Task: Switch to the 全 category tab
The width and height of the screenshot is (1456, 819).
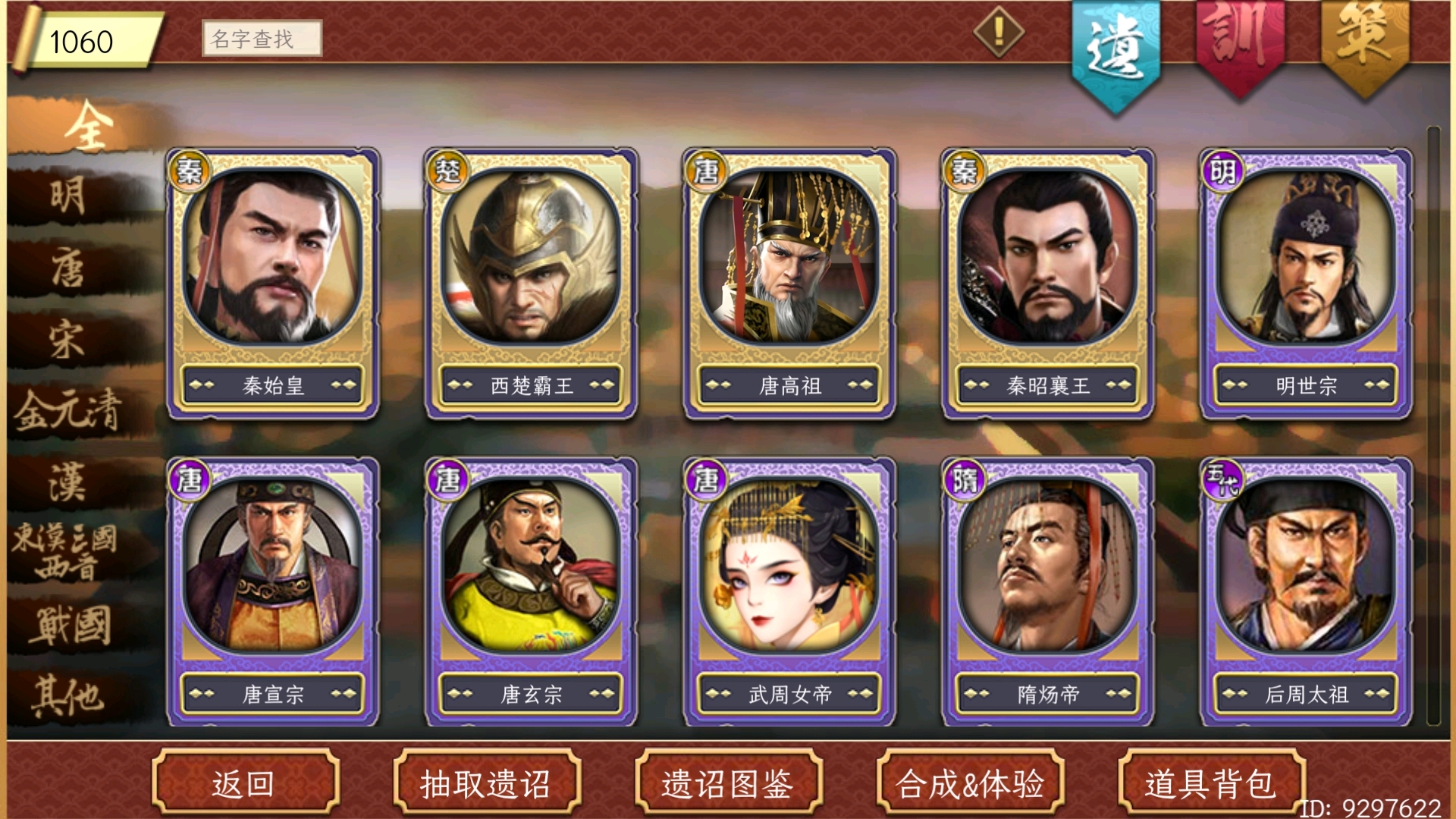Action: point(87,126)
